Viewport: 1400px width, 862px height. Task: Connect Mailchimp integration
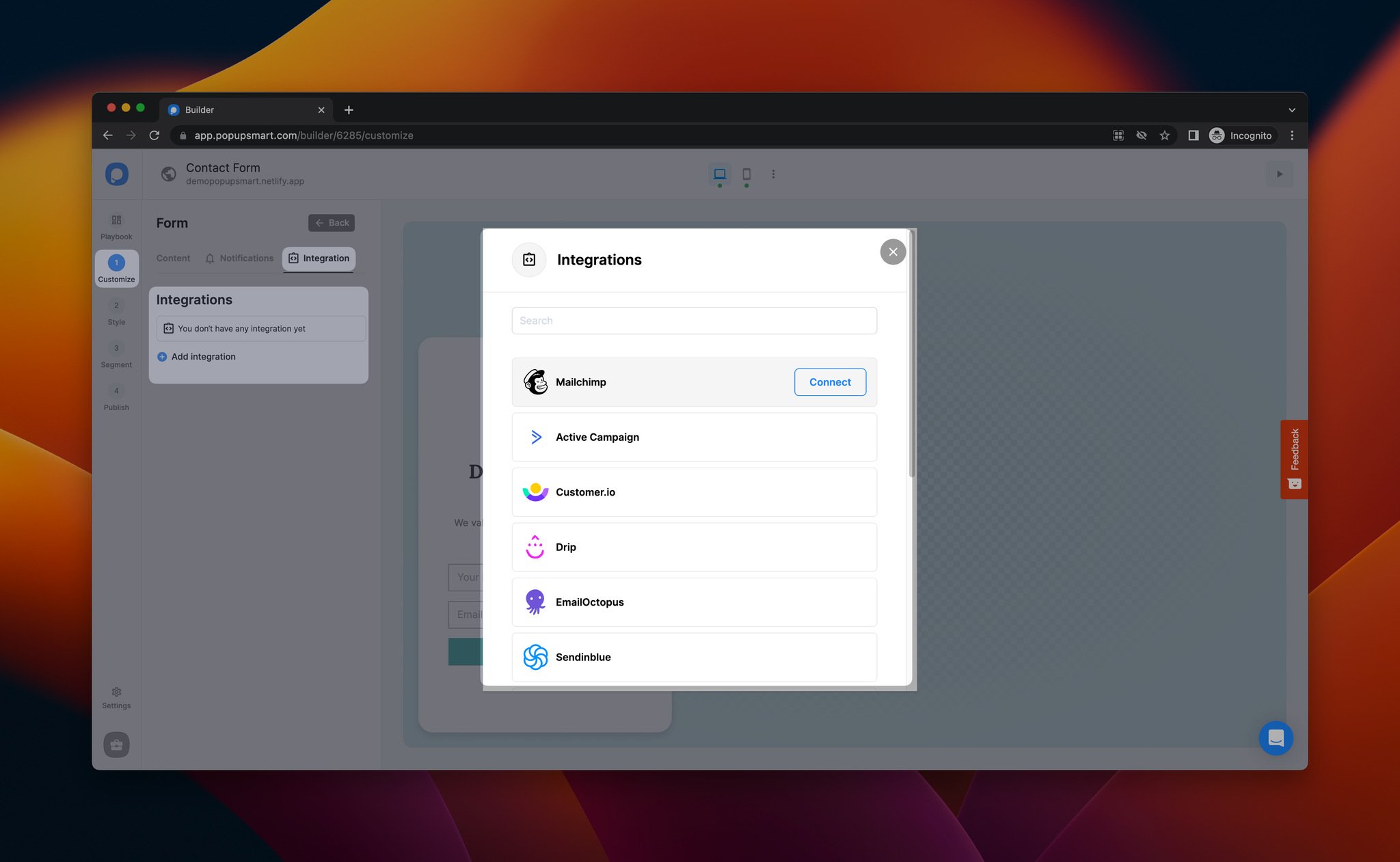tap(830, 382)
